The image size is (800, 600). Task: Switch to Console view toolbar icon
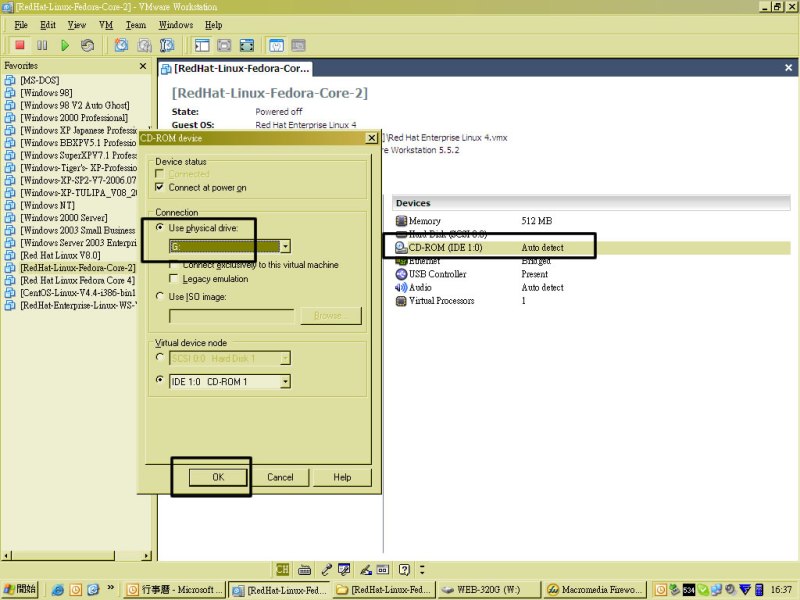click(298, 45)
